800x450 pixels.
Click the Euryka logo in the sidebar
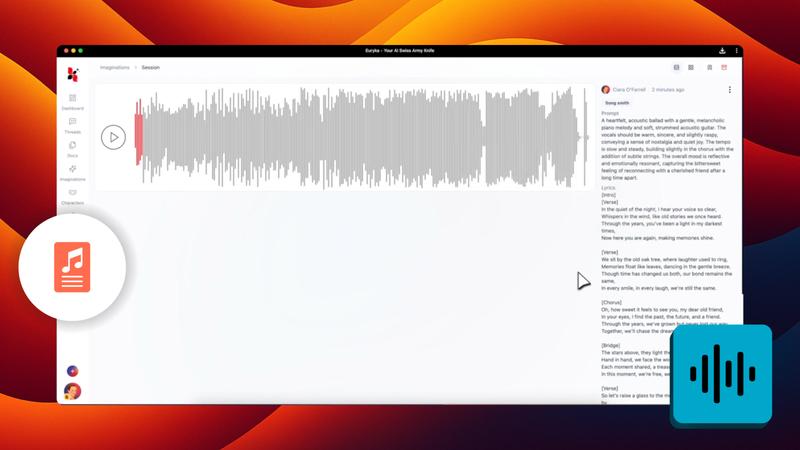tap(73, 74)
